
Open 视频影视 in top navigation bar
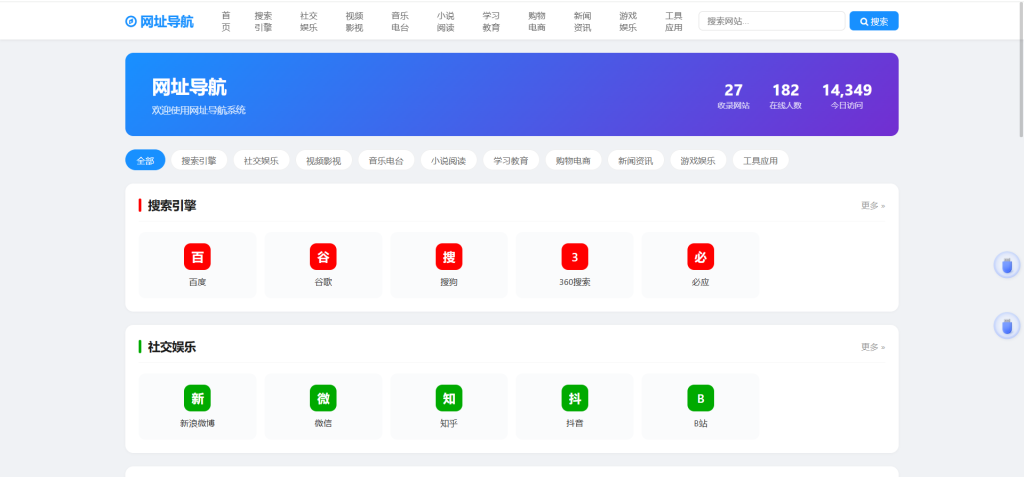point(355,22)
